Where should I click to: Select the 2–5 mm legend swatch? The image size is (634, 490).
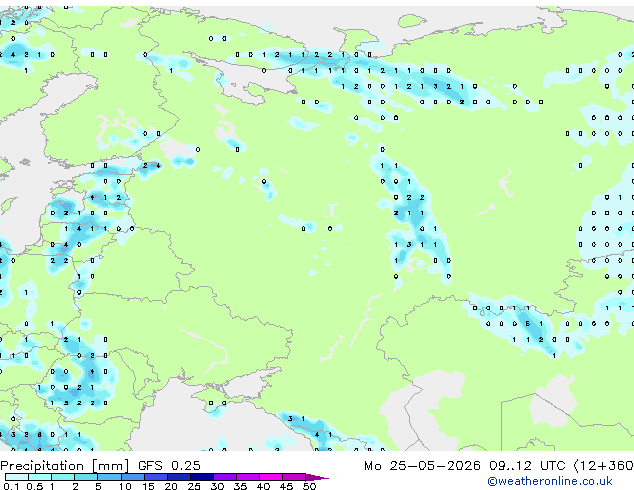(x=86, y=477)
